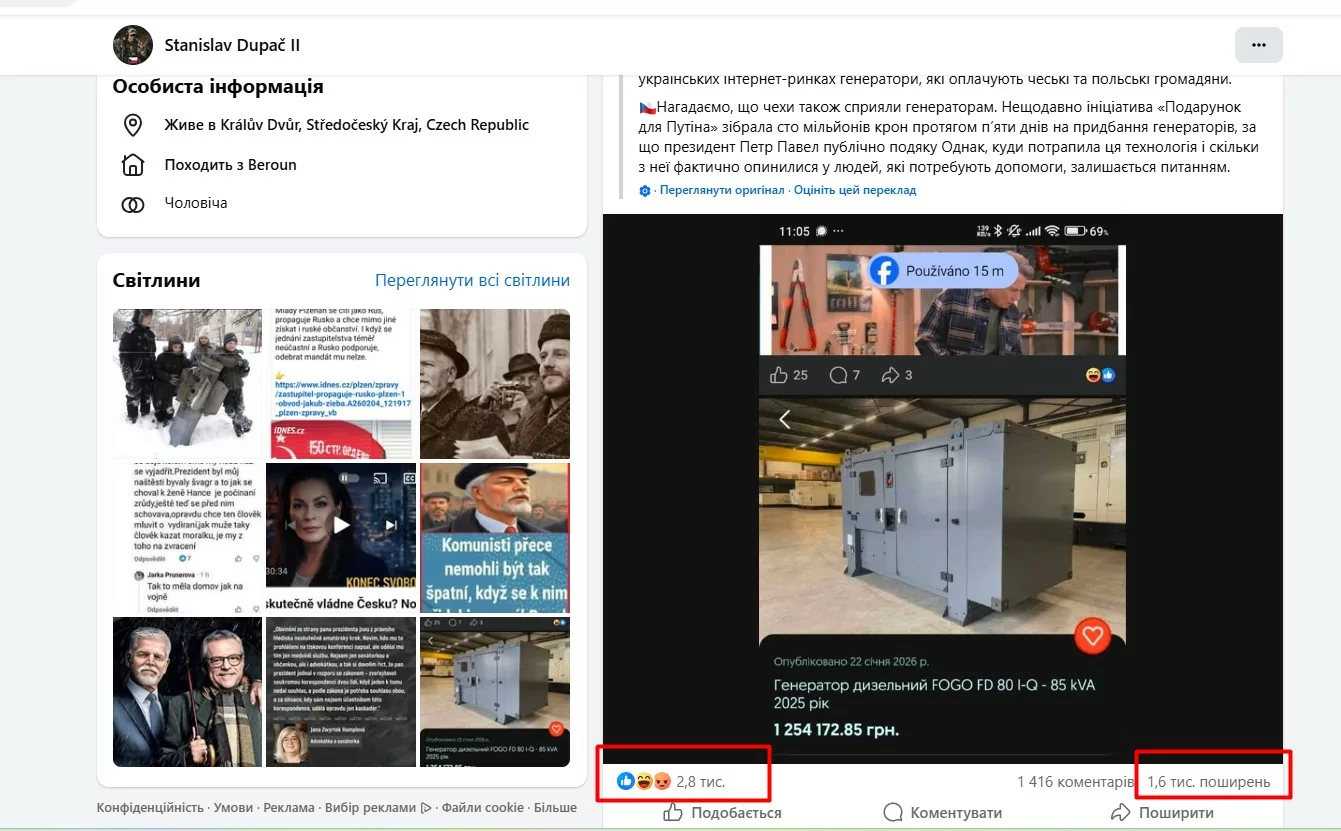Open the 1,6 тис. поширень count
Image resolution: width=1341 pixels, height=831 pixels.
pyautogui.click(x=1208, y=781)
